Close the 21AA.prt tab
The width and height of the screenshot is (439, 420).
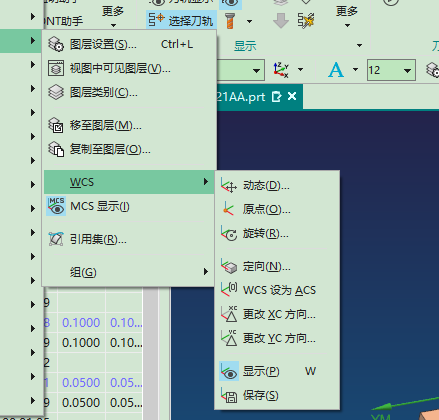point(292,96)
